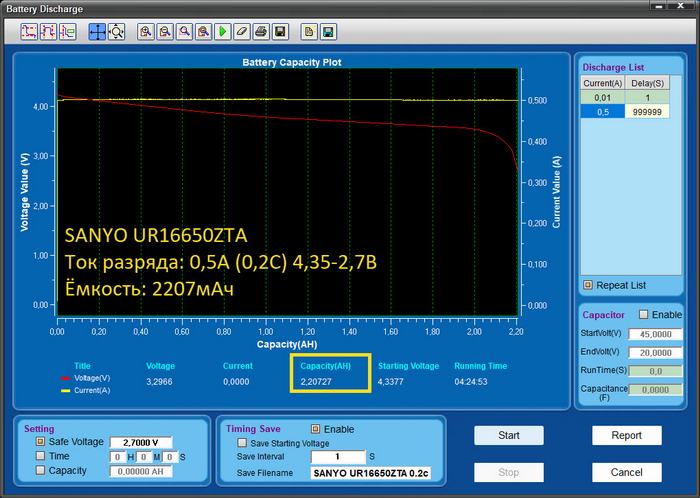Open the Report button

coord(626,436)
